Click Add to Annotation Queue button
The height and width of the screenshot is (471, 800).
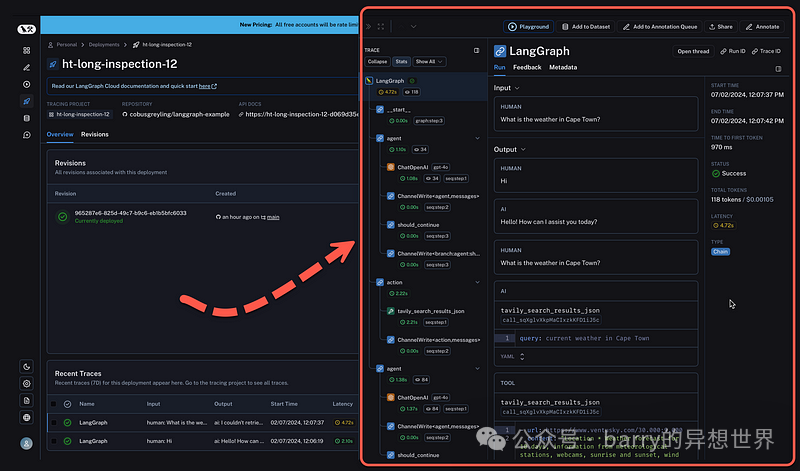pyautogui.click(x=660, y=27)
